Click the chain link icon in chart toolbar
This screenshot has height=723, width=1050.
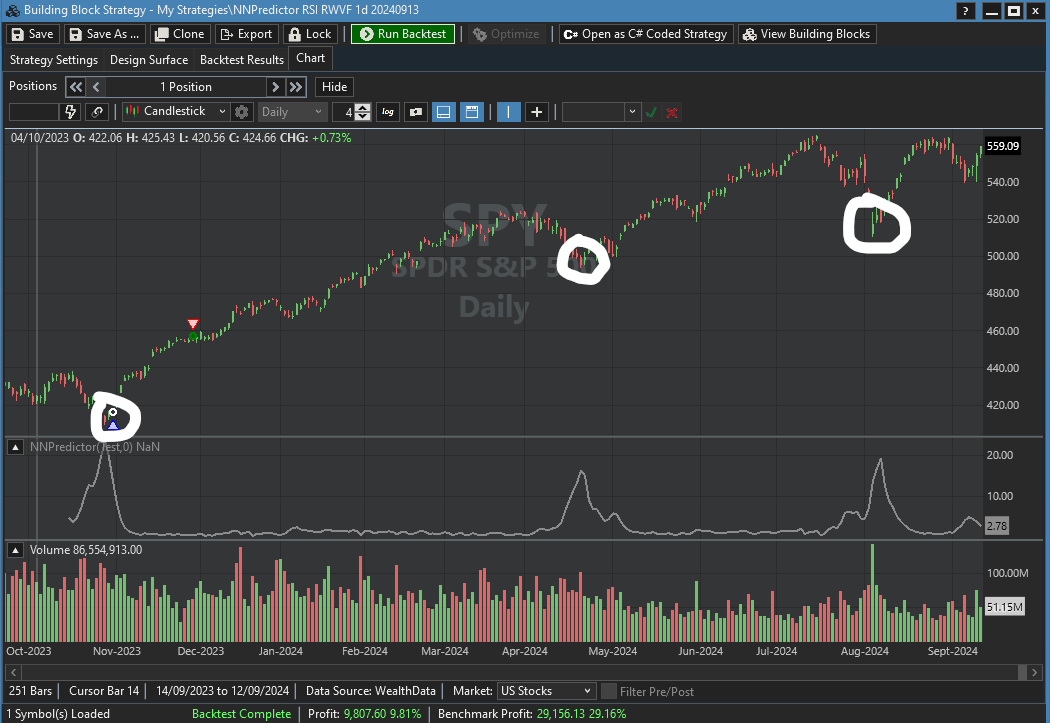pyautogui.click(x=97, y=112)
